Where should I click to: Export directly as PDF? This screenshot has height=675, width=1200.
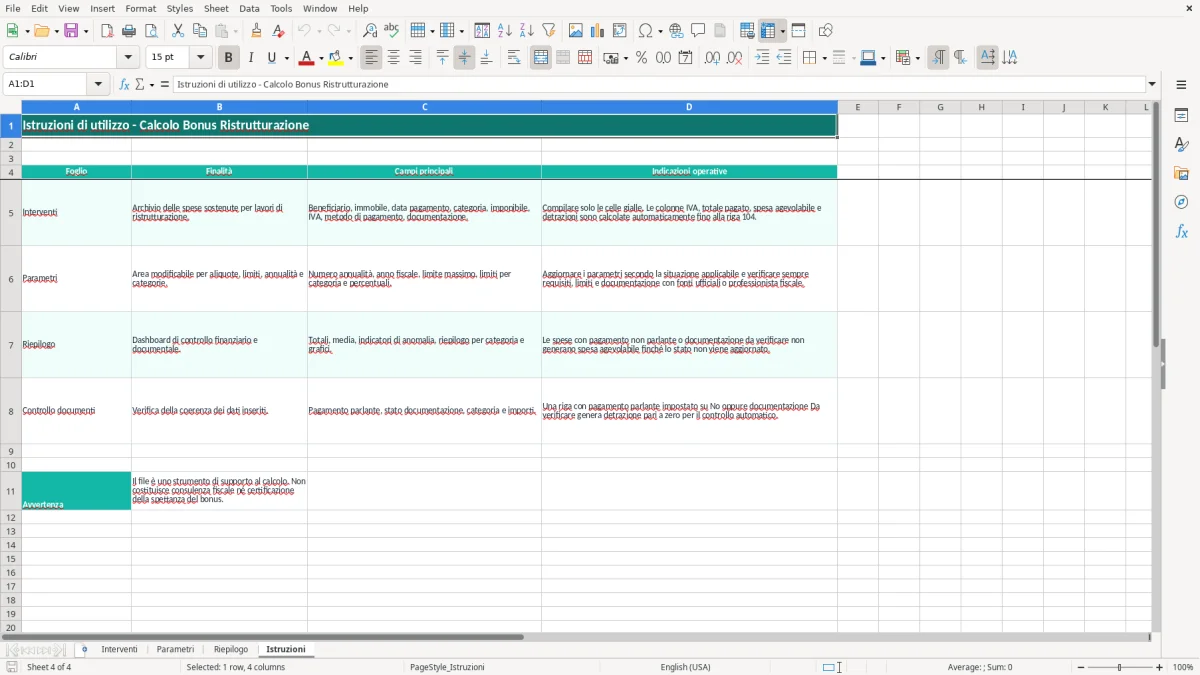[x=107, y=31]
